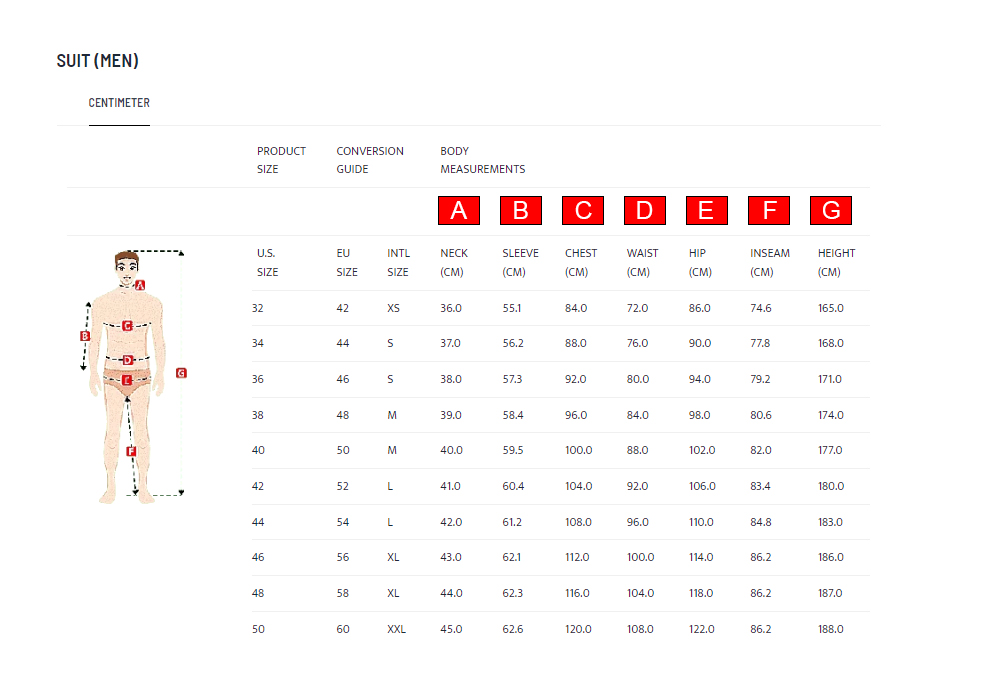Click the G height marker right of figure
The image size is (1000, 700).
click(x=181, y=373)
